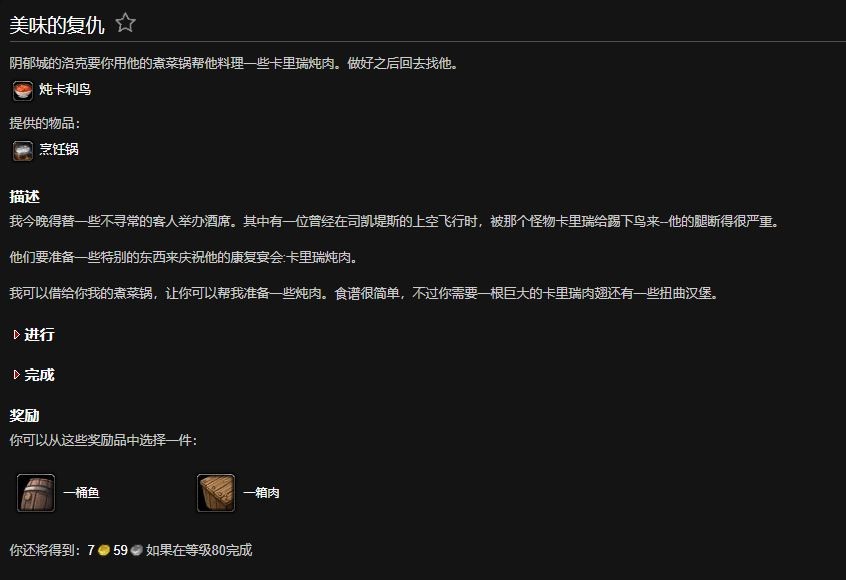Expand the 完成 section triangle
This screenshot has width=846, height=580.
(16, 375)
